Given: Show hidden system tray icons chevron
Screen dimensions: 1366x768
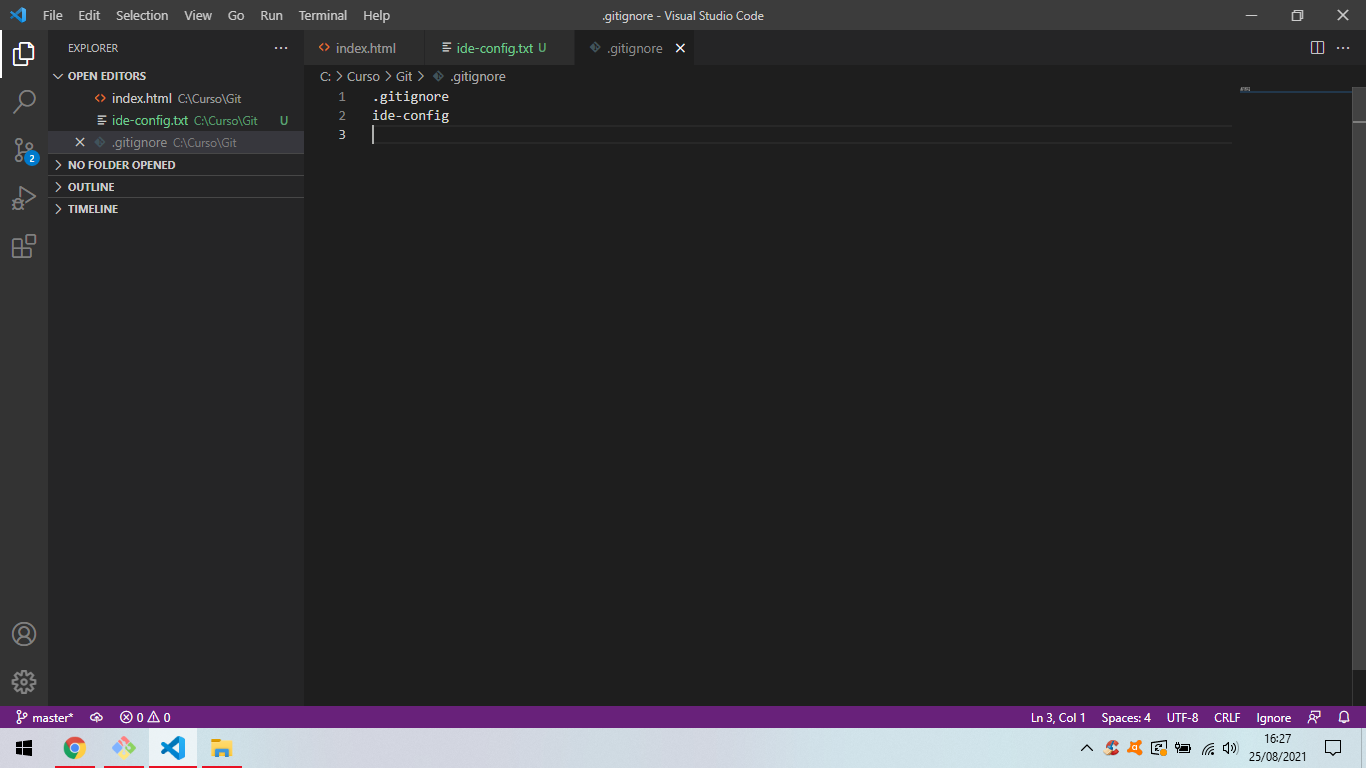Looking at the screenshot, I should (x=1087, y=748).
